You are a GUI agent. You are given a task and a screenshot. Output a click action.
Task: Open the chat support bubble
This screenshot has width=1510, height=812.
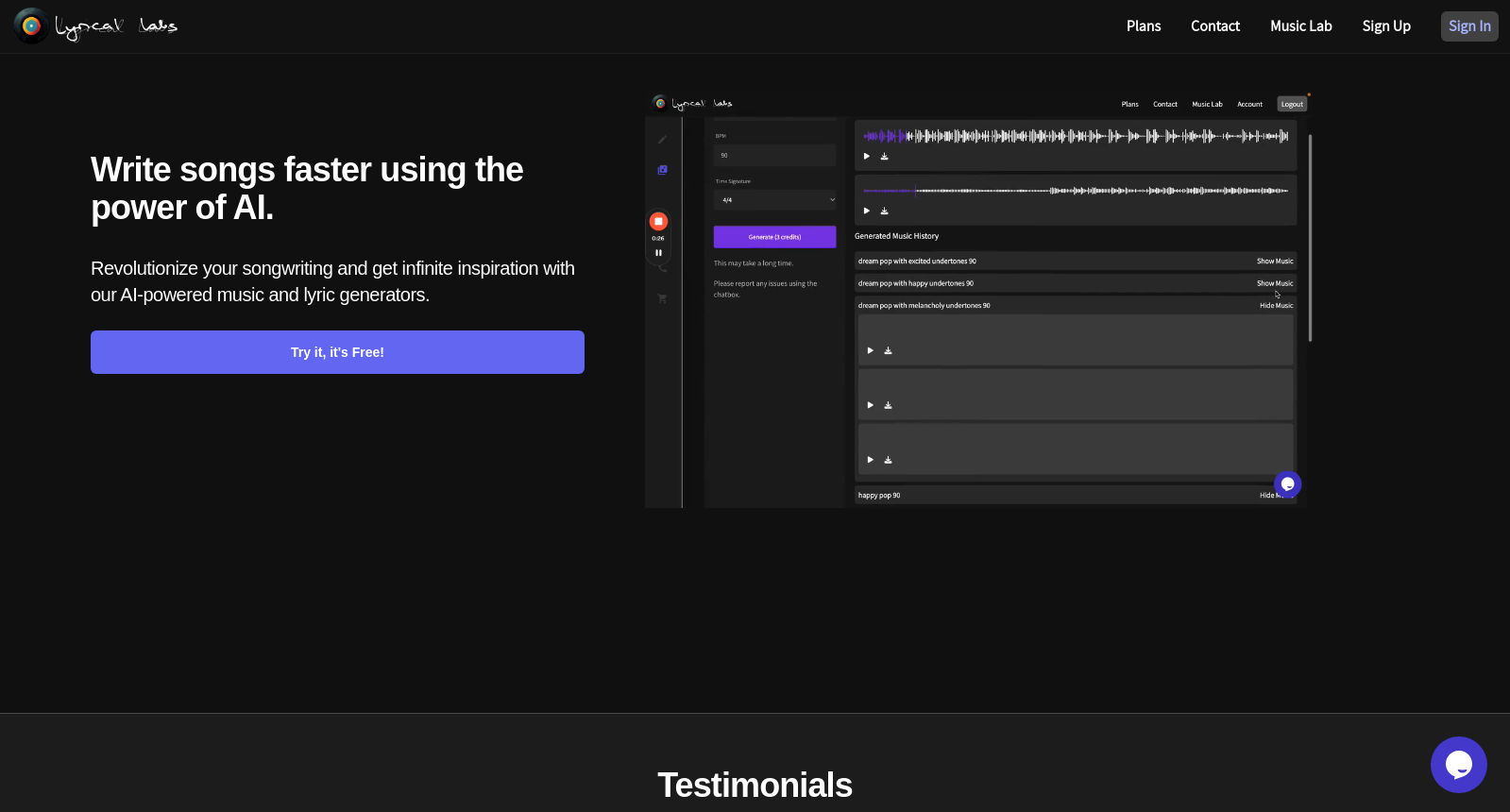pyautogui.click(x=1458, y=765)
